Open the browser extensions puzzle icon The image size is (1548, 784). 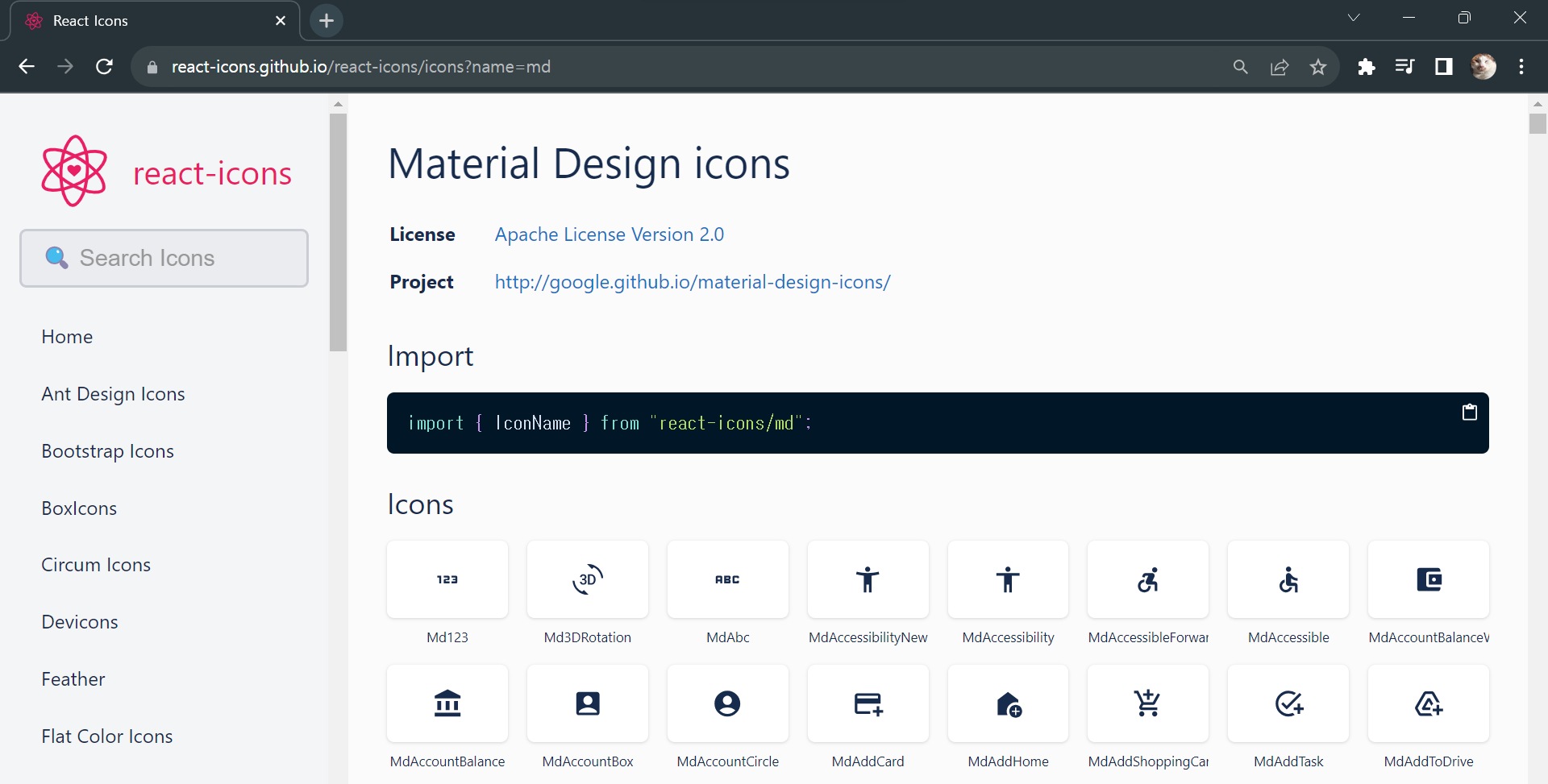pos(1366,67)
